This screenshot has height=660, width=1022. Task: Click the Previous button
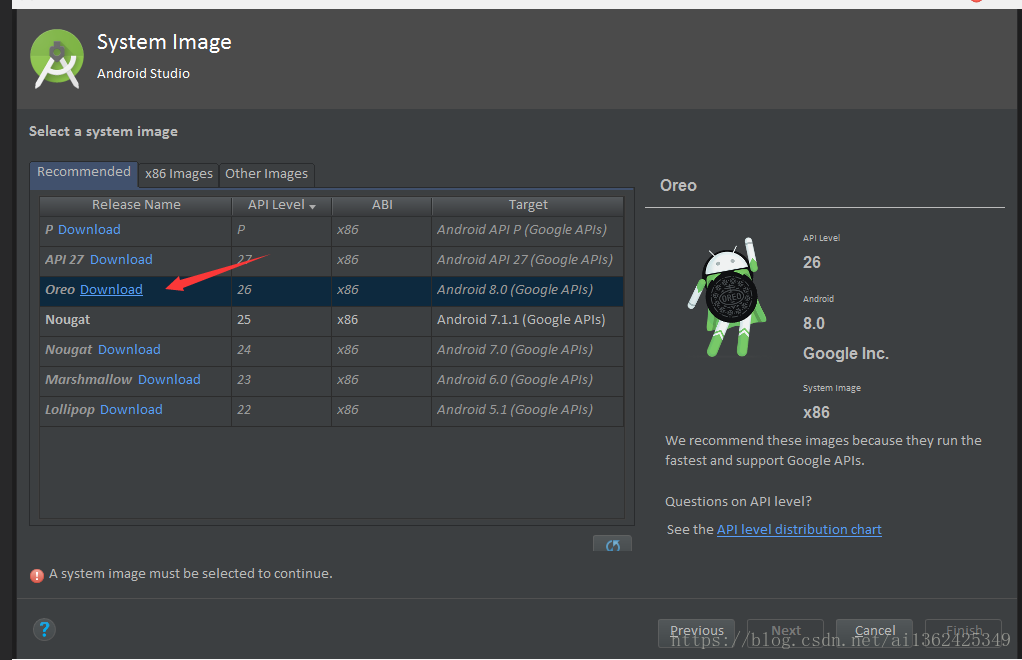point(696,631)
